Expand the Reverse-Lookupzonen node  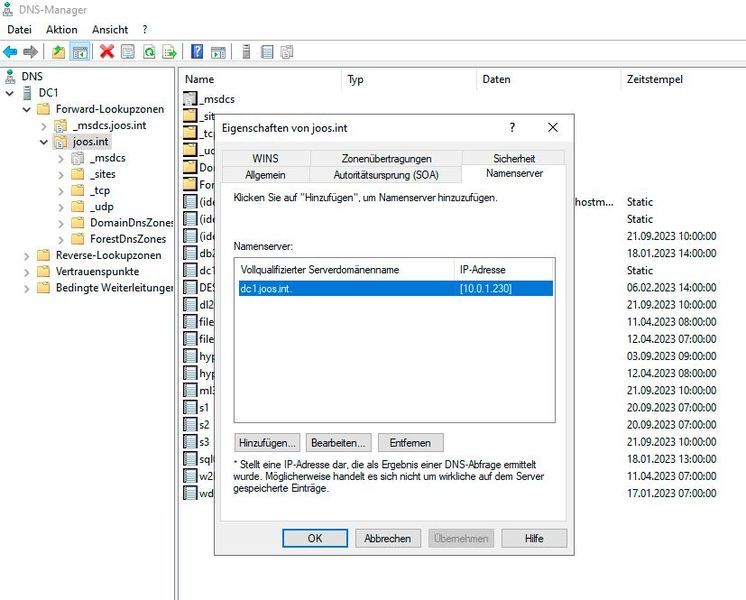coord(27,256)
